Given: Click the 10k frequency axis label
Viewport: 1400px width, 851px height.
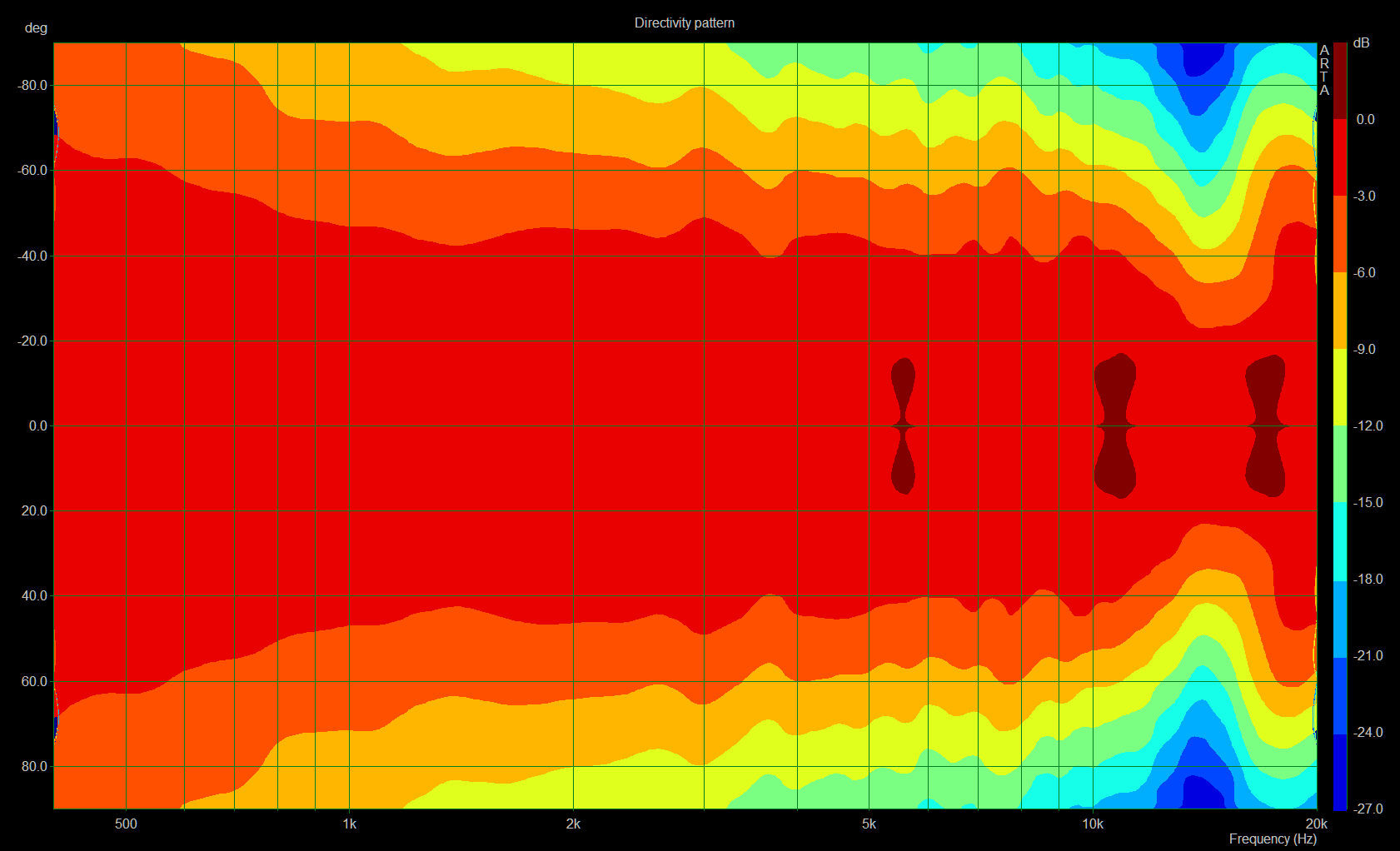Looking at the screenshot, I should click(x=1093, y=824).
